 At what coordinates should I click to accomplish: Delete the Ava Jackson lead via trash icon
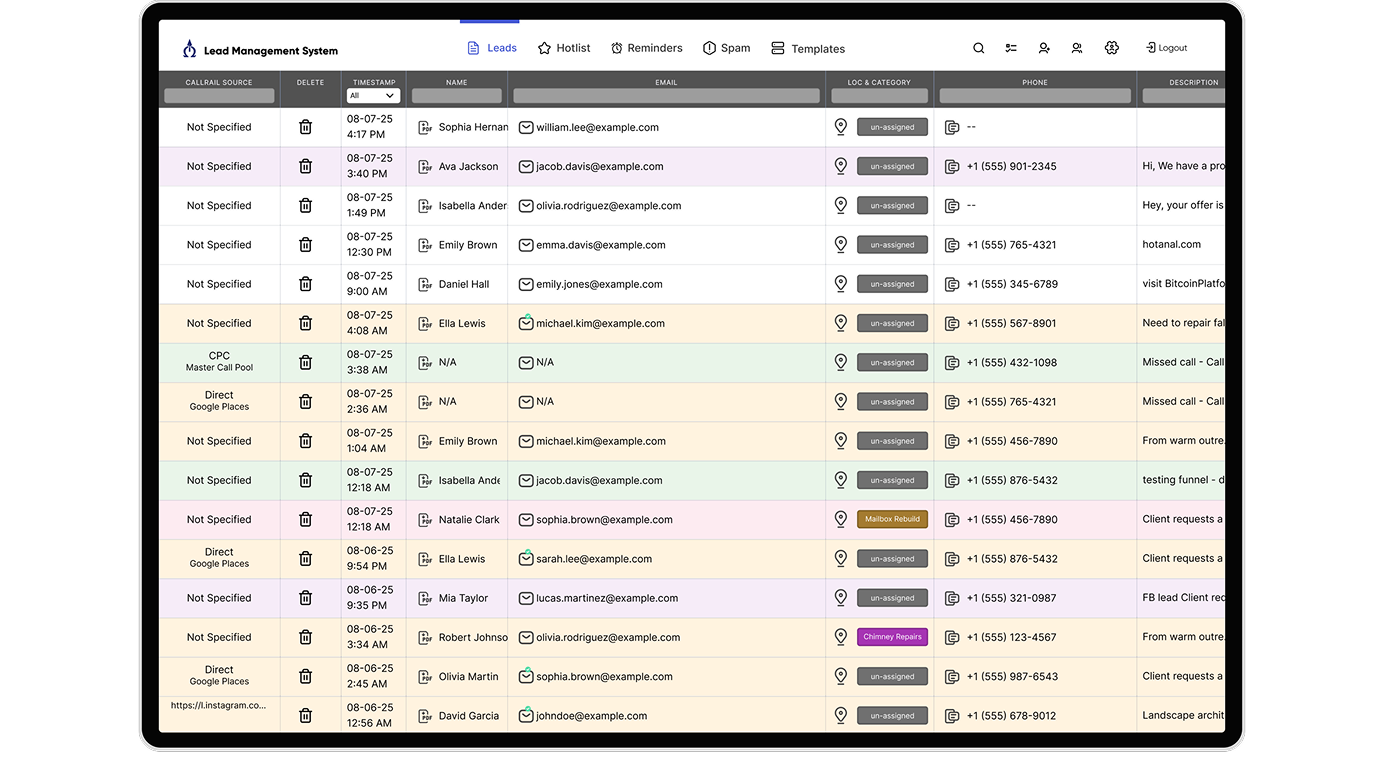tap(306, 167)
